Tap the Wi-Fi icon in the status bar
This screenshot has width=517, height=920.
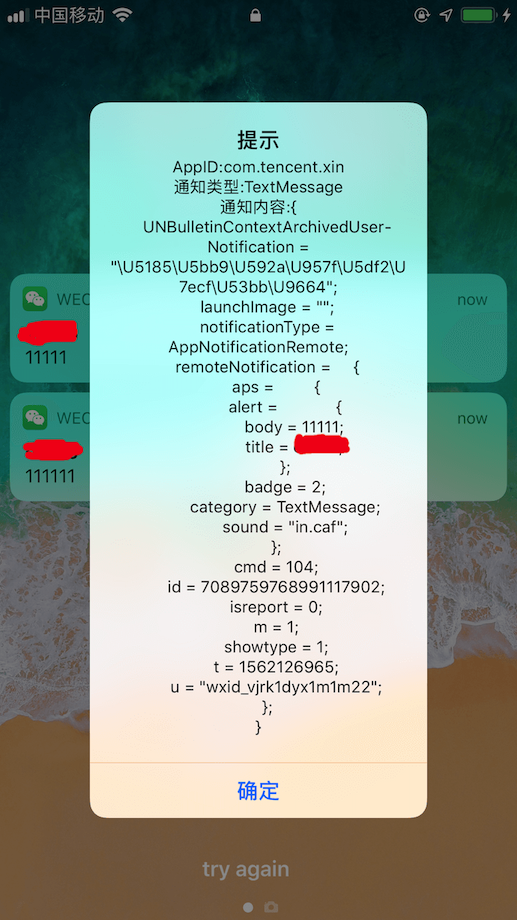123,15
